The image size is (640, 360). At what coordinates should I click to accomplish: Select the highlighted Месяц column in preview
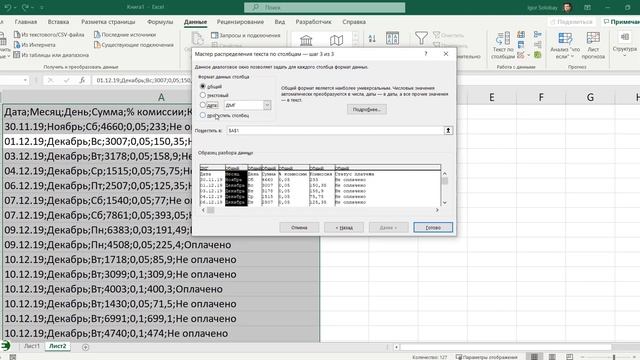(x=236, y=186)
